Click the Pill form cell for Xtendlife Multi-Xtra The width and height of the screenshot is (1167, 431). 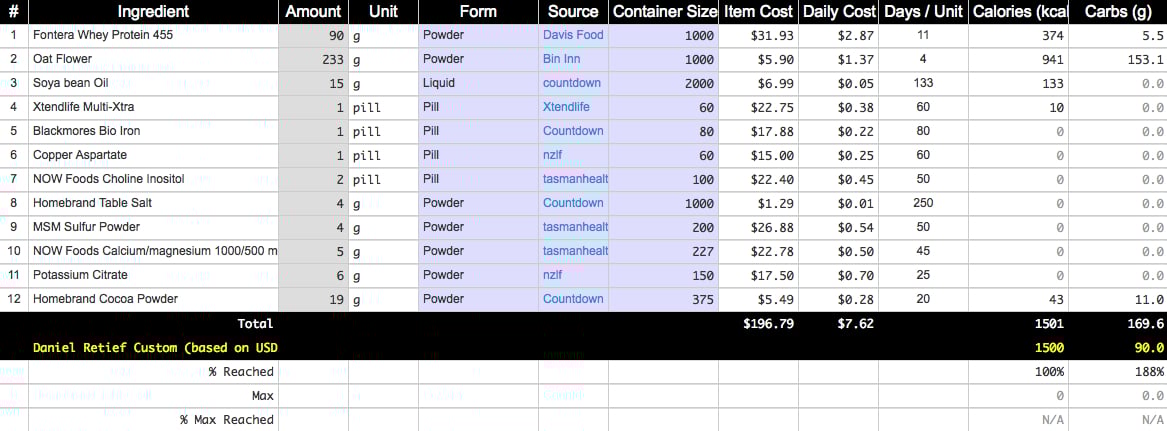coord(479,107)
